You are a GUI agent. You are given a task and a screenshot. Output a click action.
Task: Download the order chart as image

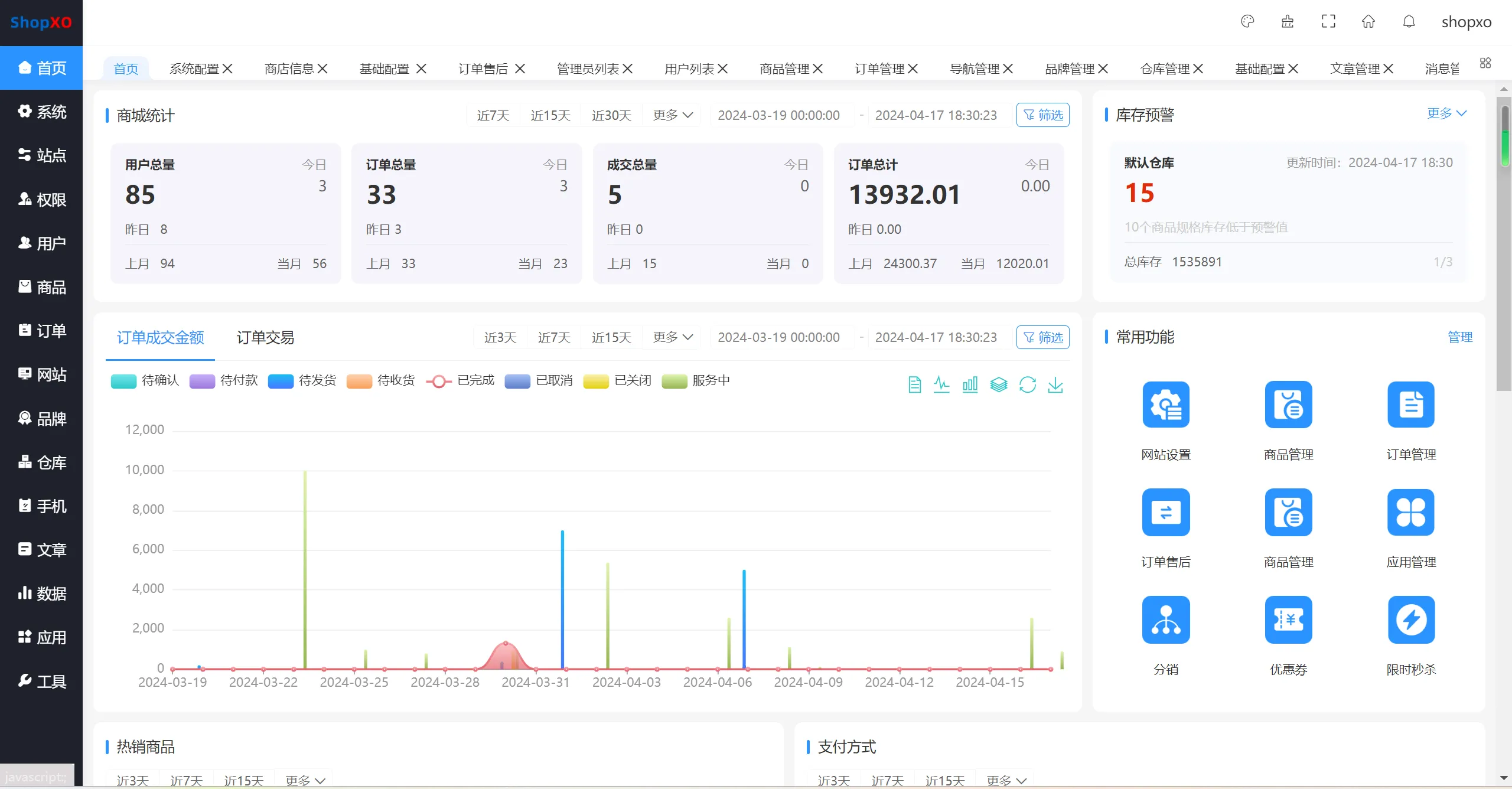click(x=1055, y=385)
